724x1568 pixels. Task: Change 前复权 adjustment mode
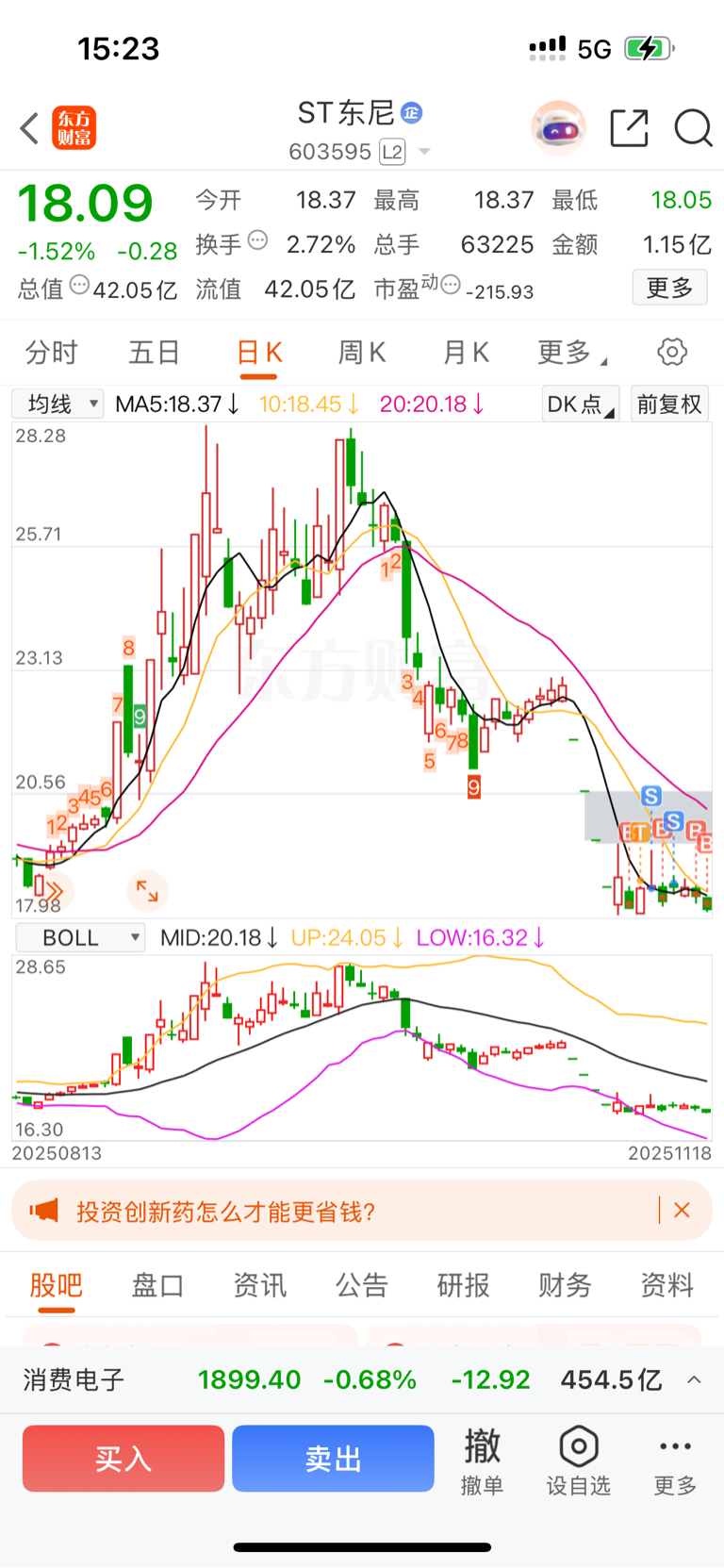pyautogui.click(x=669, y=404)
